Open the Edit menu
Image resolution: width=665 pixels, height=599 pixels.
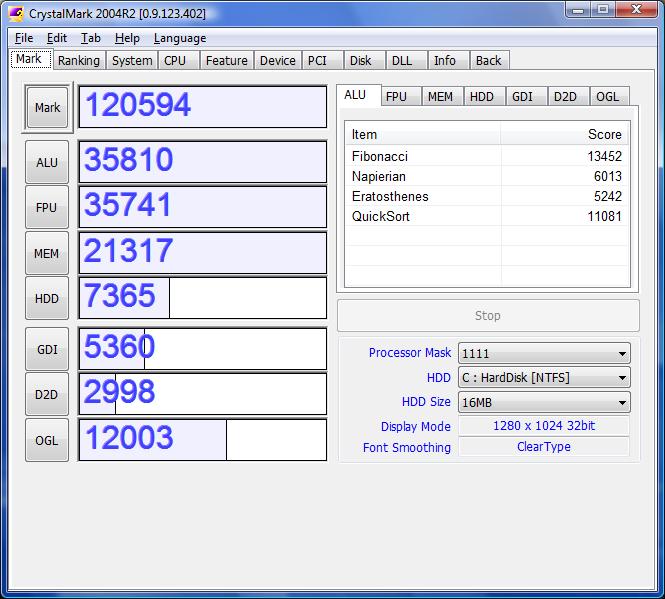[x=57, y=38]
